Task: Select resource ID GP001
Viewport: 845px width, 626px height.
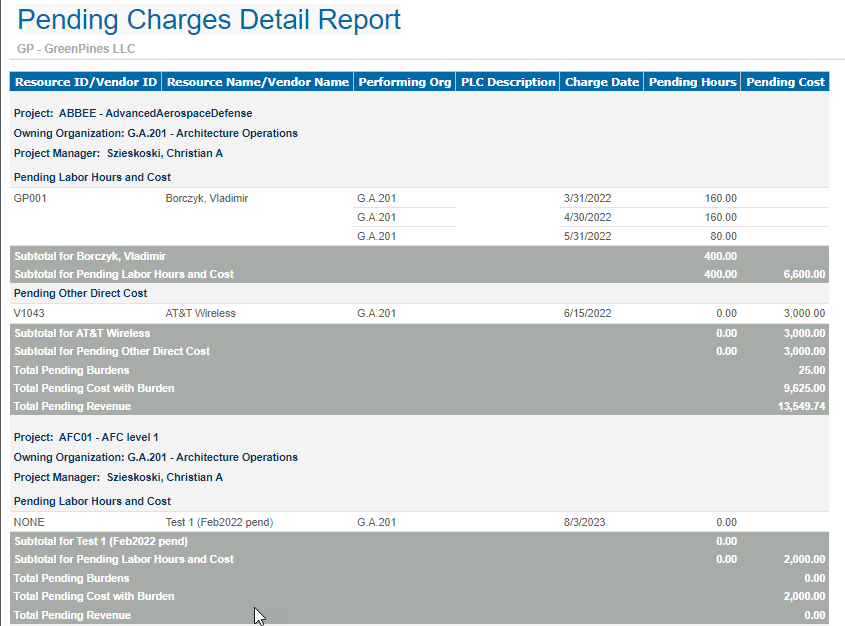Action: click(30, 198)
